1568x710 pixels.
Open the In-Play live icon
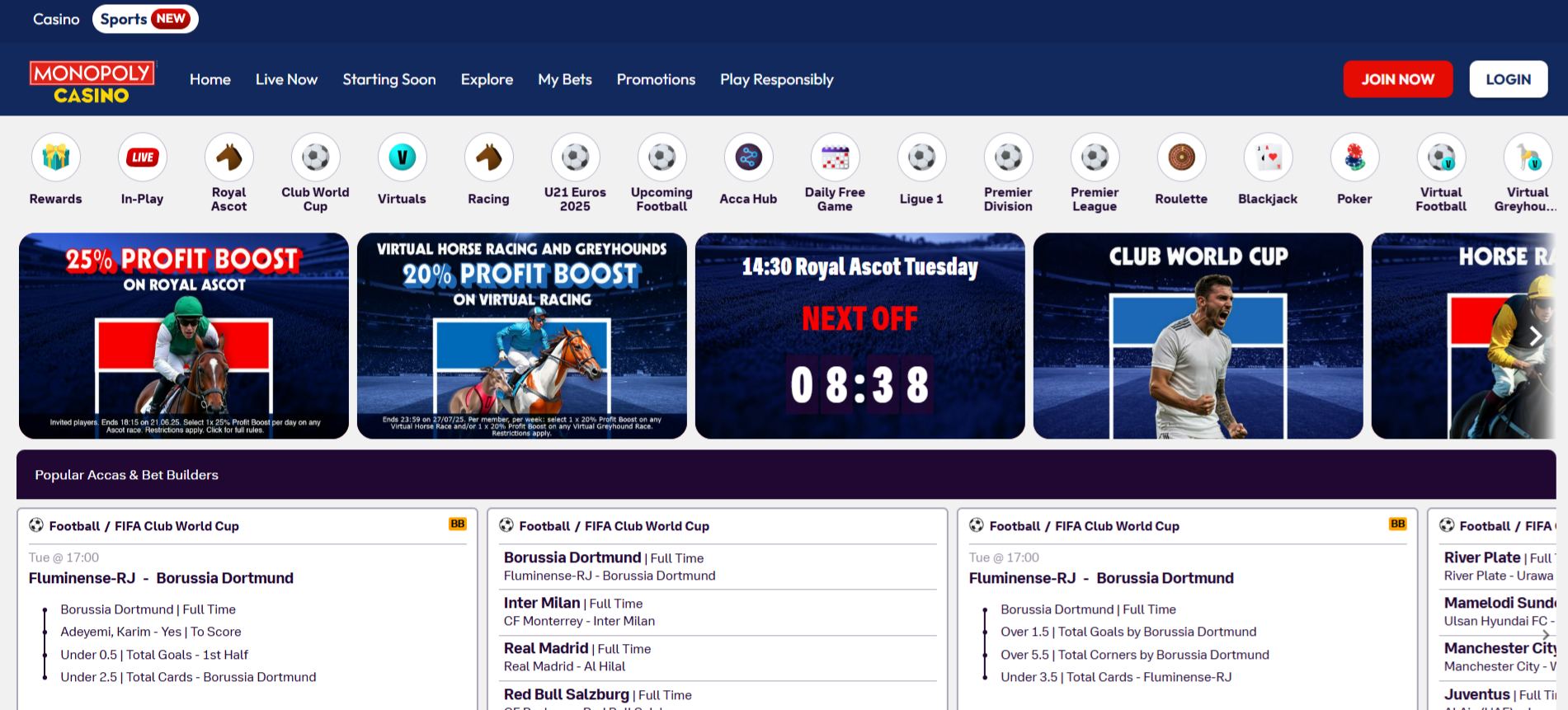(143, 158)
